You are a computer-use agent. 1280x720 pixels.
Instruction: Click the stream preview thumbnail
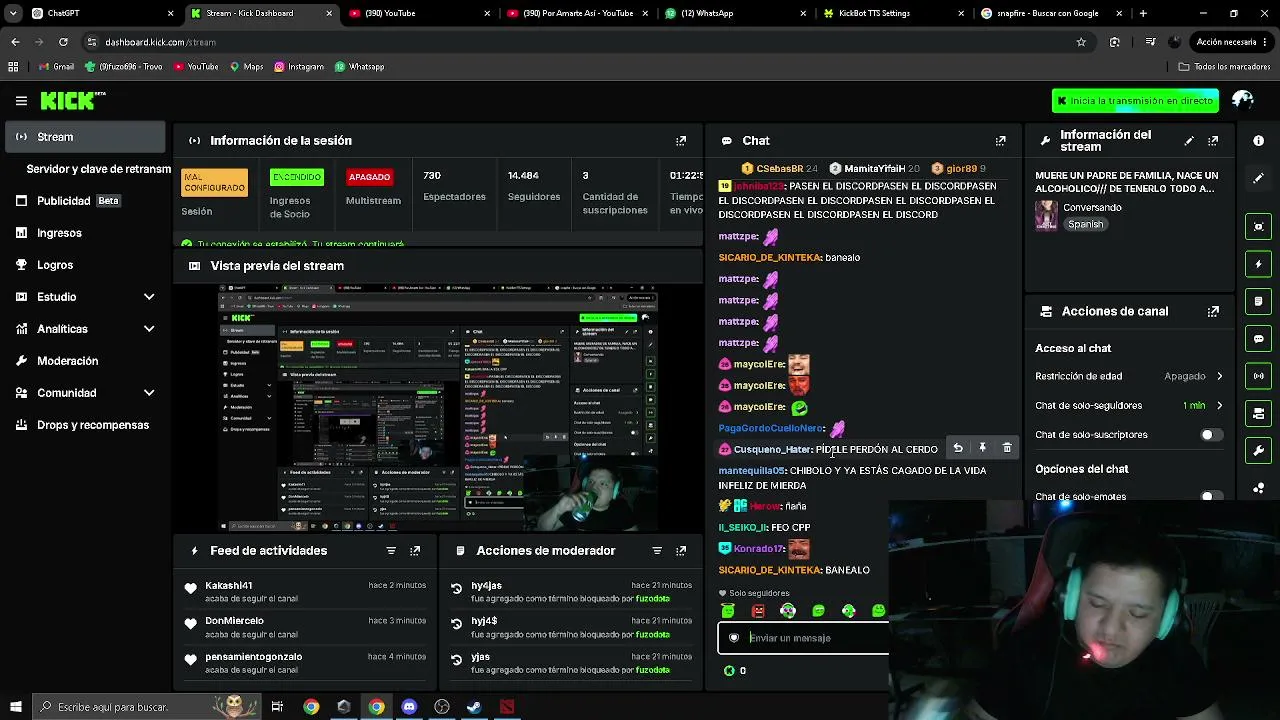439,408
